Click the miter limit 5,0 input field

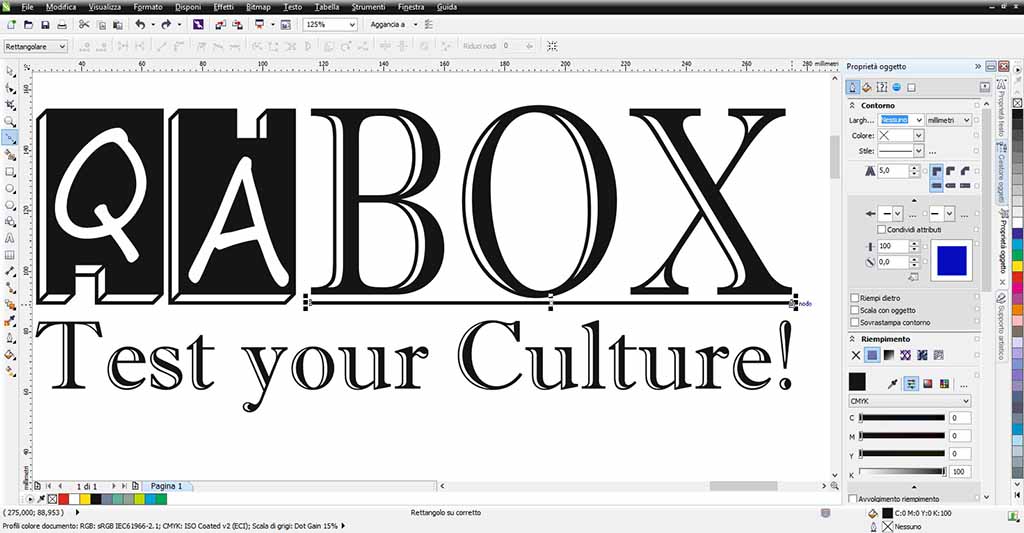point(893,170)
